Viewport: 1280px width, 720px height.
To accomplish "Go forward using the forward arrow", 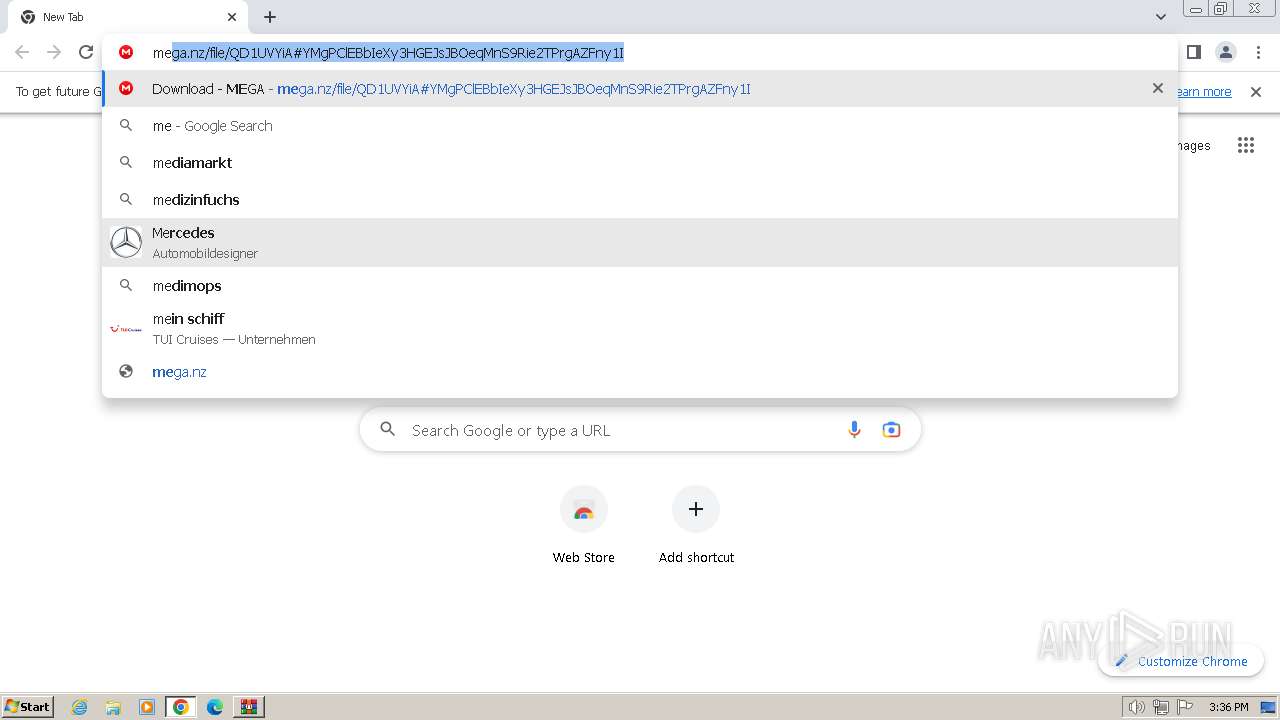I will point(54,52).
